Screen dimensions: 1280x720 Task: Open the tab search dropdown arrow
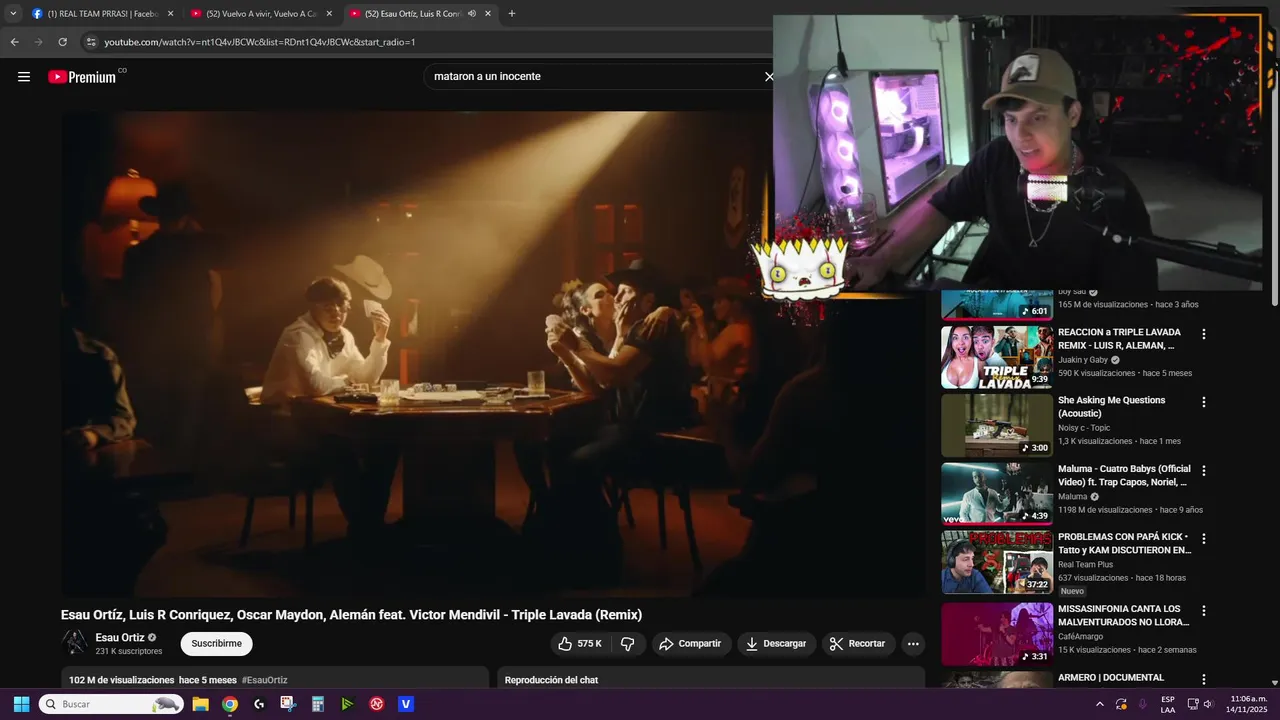[x=13, y=14]
